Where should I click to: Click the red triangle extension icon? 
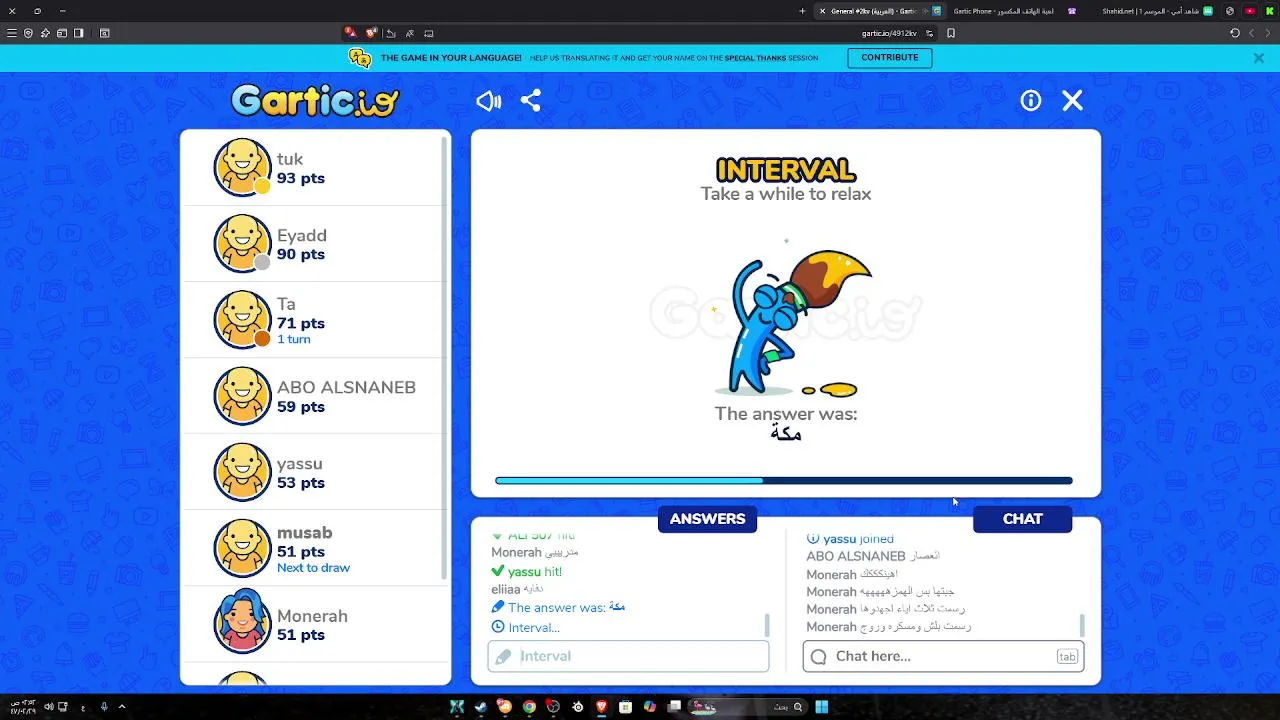point(350,33)
